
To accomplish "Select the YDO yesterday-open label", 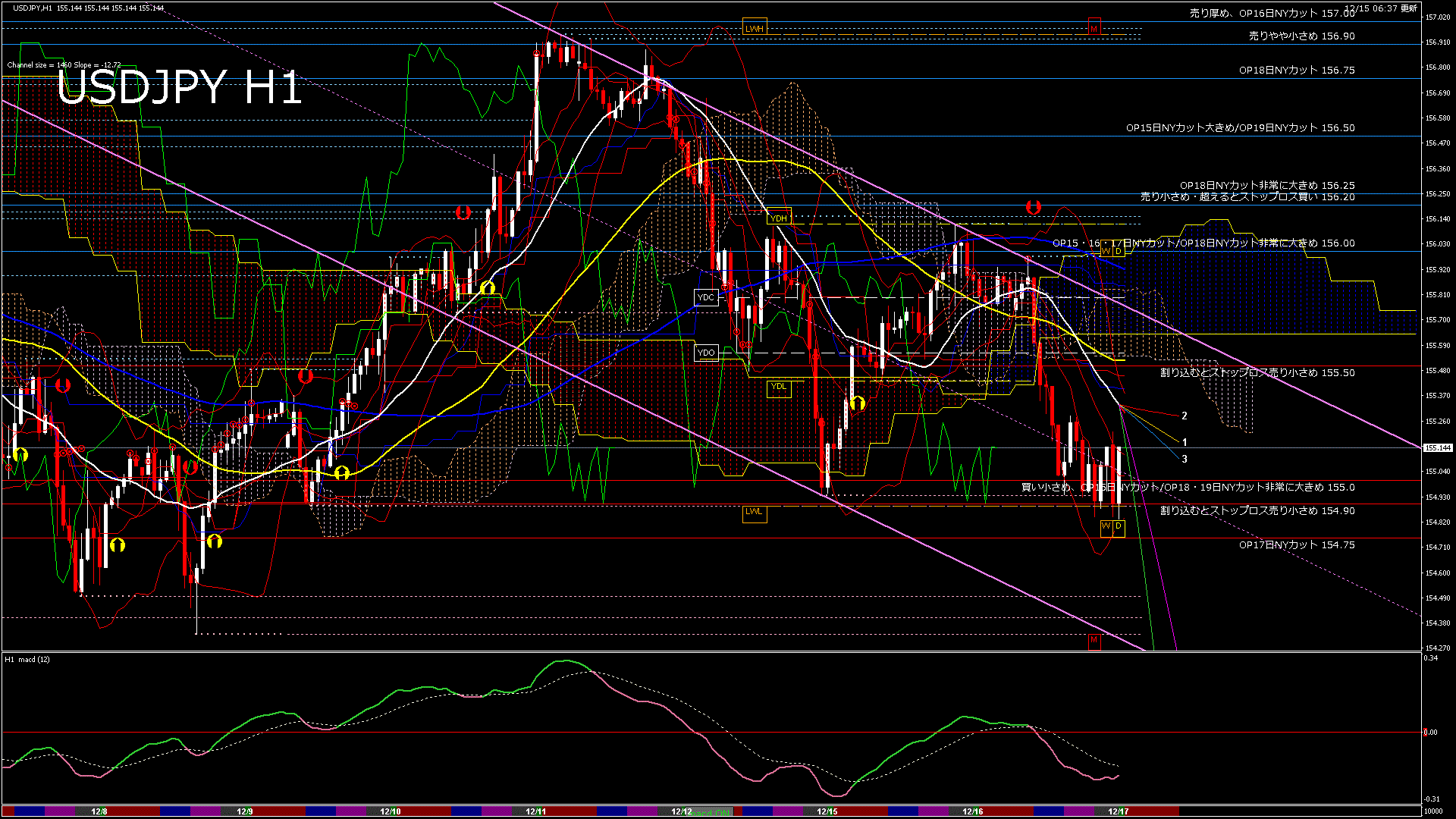I will (705, 353).
